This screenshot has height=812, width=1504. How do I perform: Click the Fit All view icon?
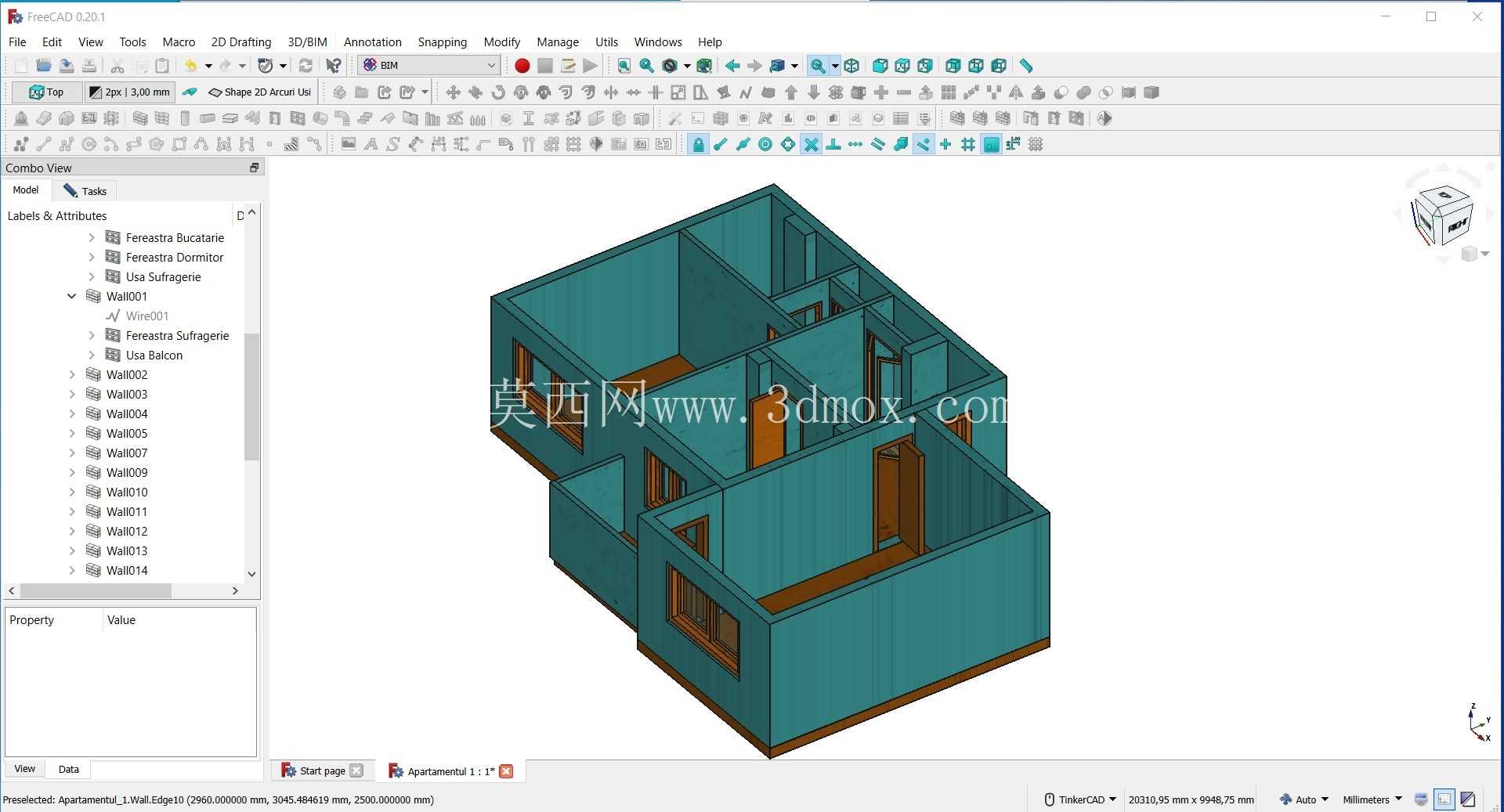coord(624,66)
